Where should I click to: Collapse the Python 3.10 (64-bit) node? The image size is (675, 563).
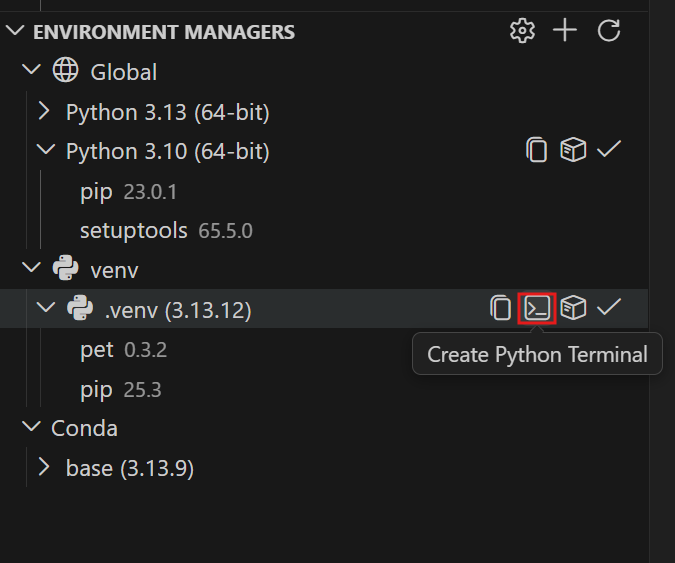(45, 151)
